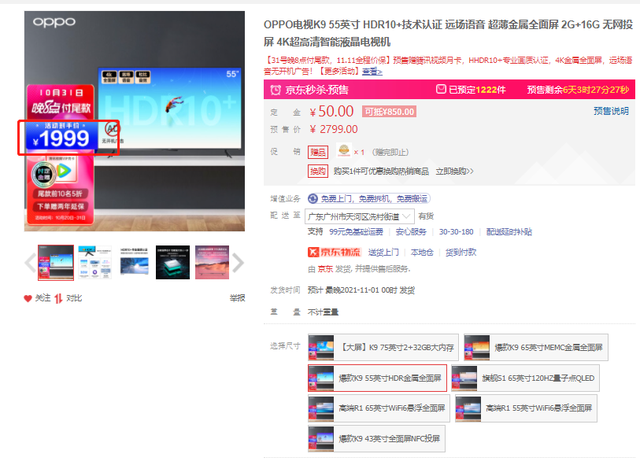Click the deposit price ¥50.00
This screenshot has height=465, width=640.
coord(331,111)
